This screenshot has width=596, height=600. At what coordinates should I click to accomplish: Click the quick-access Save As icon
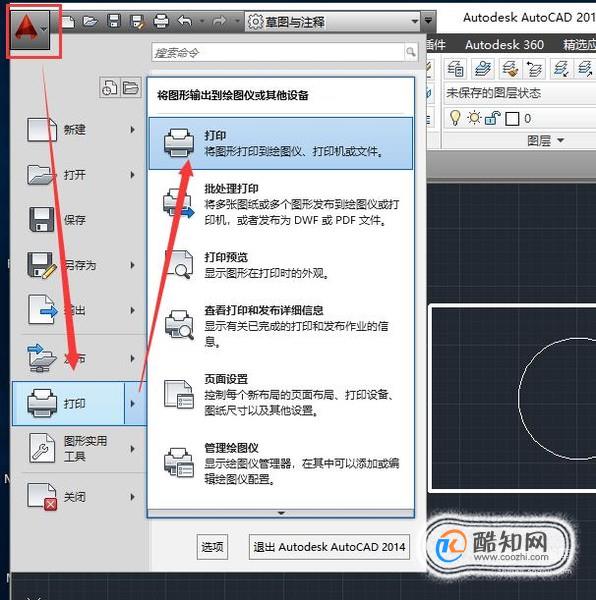(x=137, y=21)
